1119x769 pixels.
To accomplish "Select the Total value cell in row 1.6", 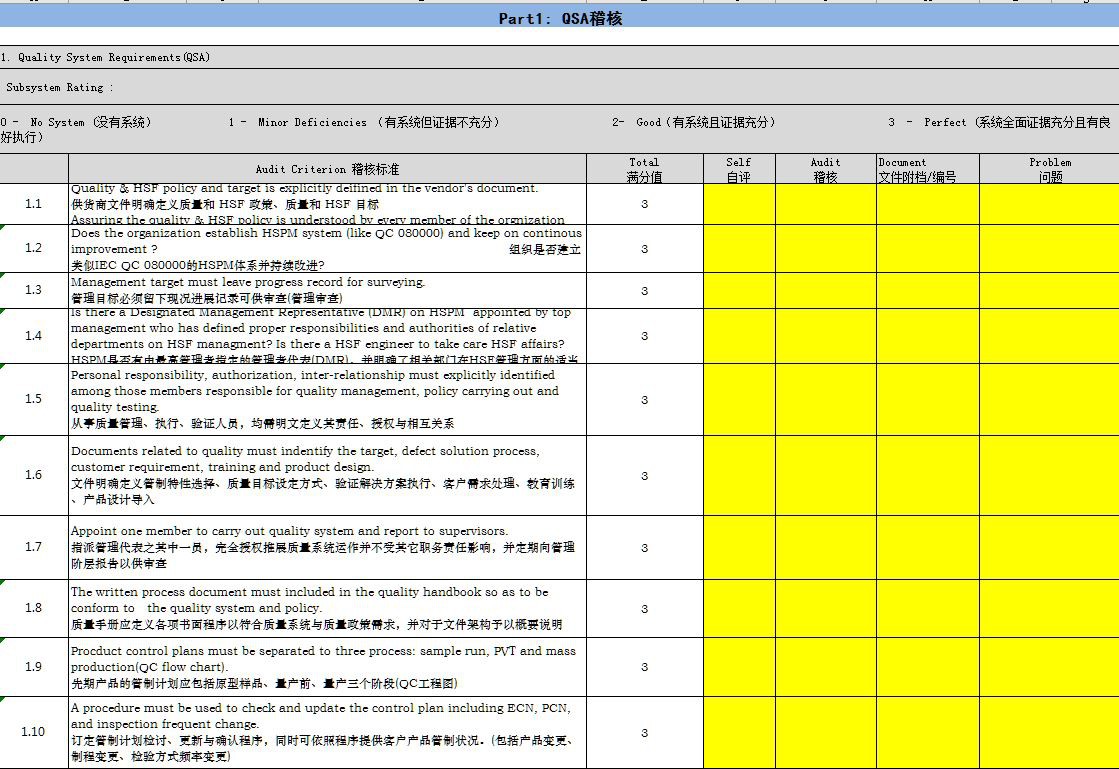I will coord(644,475).
